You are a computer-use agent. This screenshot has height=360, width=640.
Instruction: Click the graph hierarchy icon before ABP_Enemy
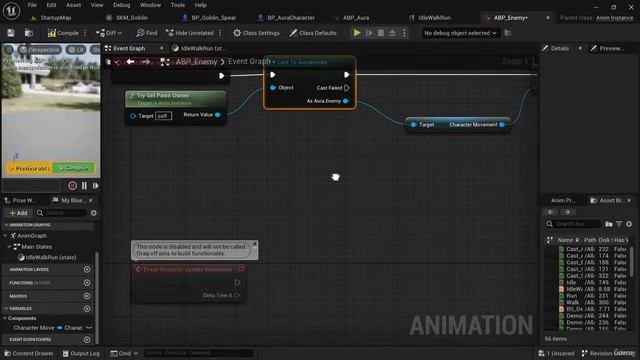tap(165, 62)
